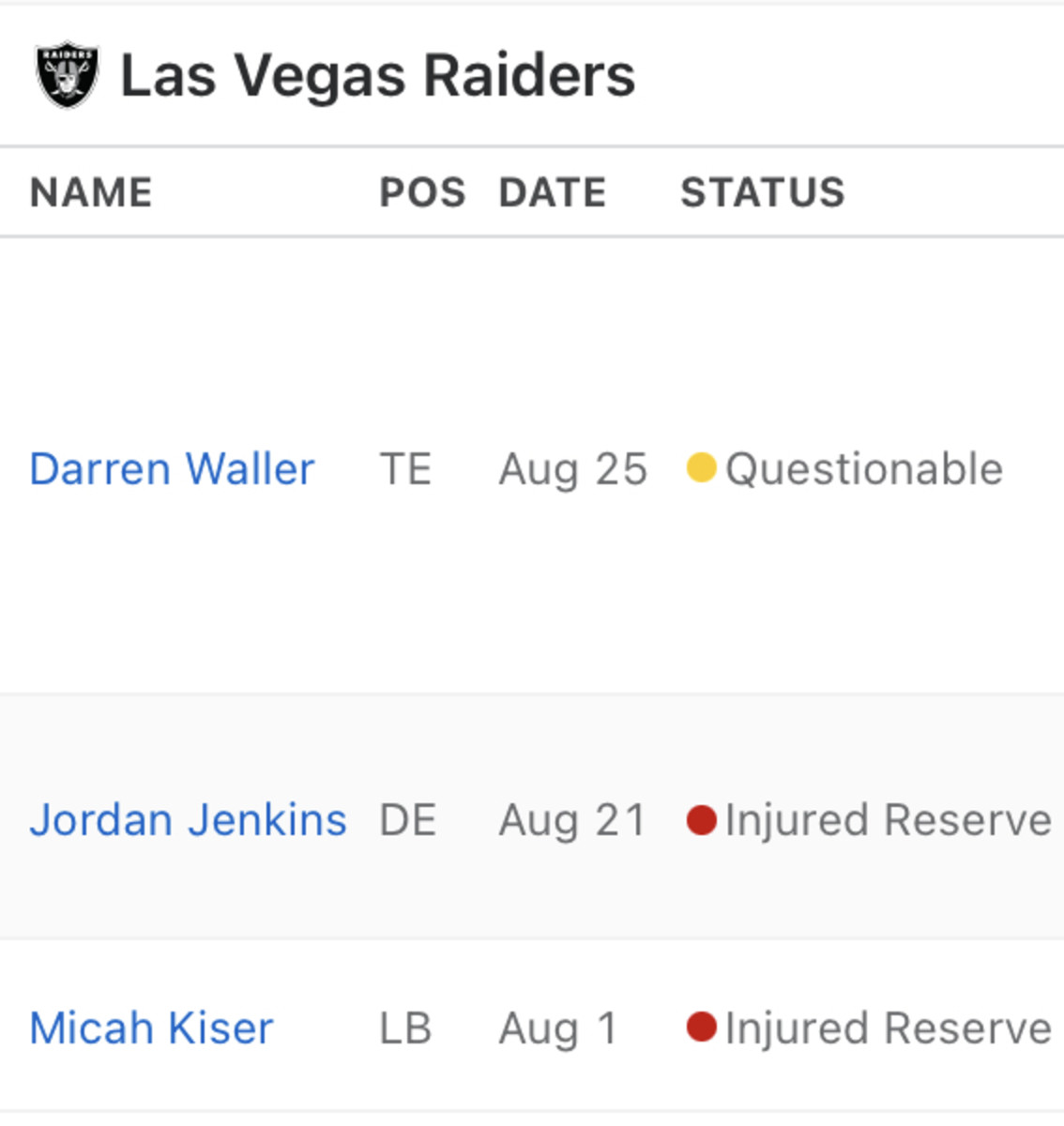
Task: Click the Aug 21 date cell
Action: [572, 819]
